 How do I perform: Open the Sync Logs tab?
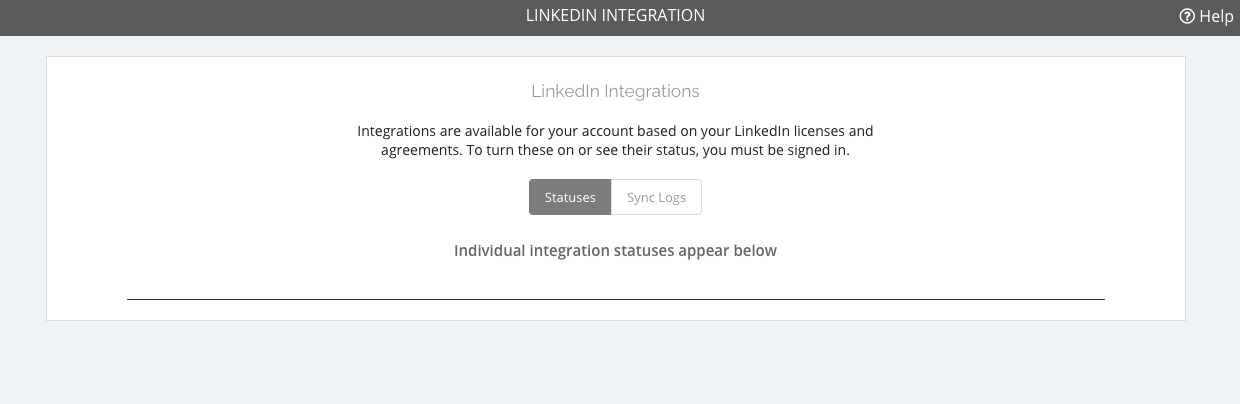point(656,197)
